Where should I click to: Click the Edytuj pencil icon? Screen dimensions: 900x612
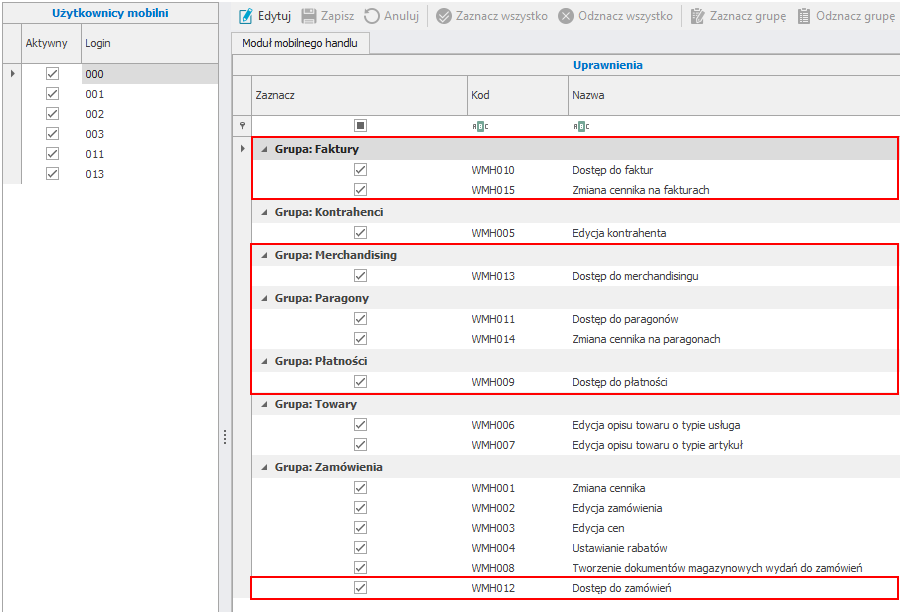coord(246,17)
